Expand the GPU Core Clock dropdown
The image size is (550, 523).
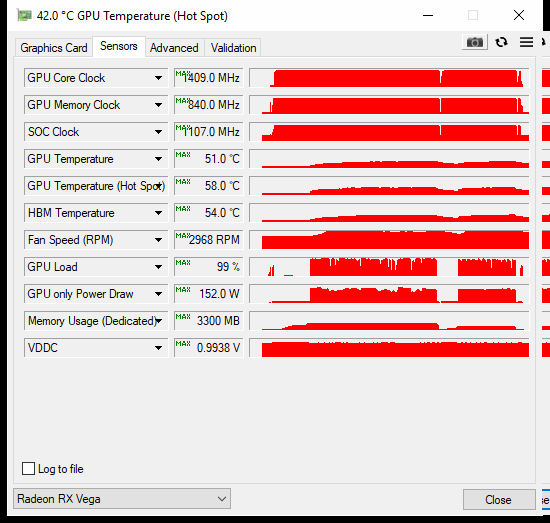click(159, 78)
